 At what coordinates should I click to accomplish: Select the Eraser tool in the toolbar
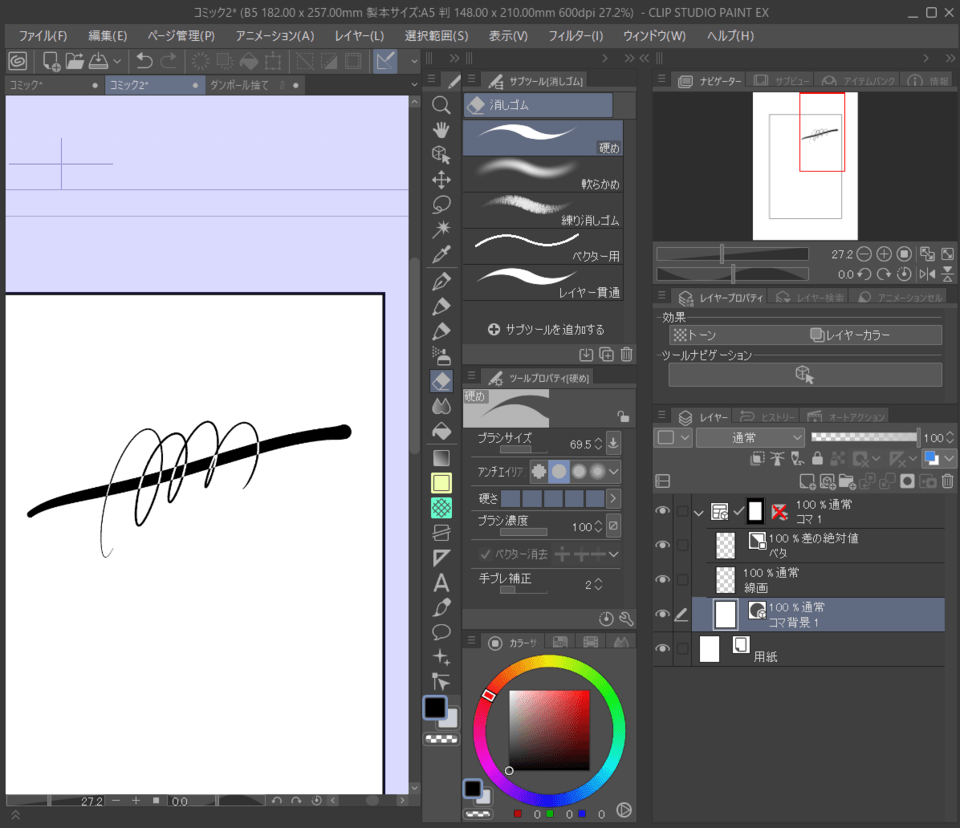click(441, 381)
